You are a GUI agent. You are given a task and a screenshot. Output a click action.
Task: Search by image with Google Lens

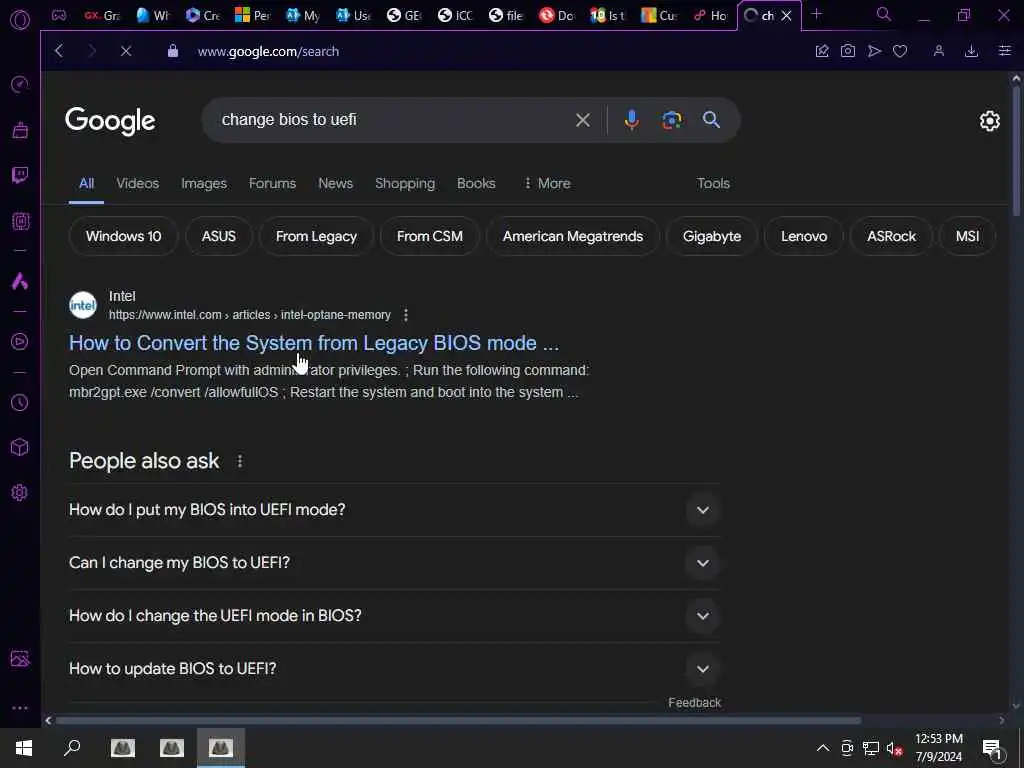(x=672, y=120)
